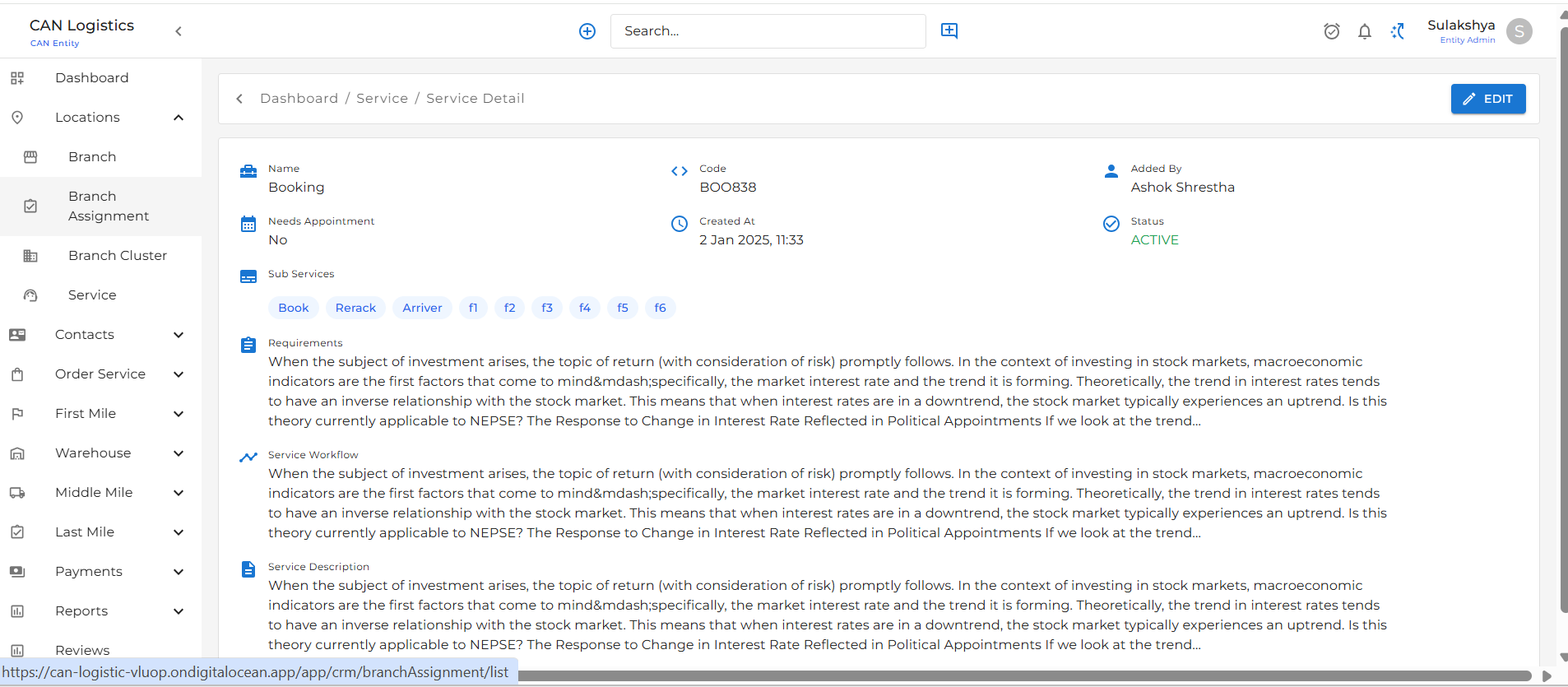Open Branch in the sidebar
This screenshot has height=687, width=1568.
coord(100,157)
